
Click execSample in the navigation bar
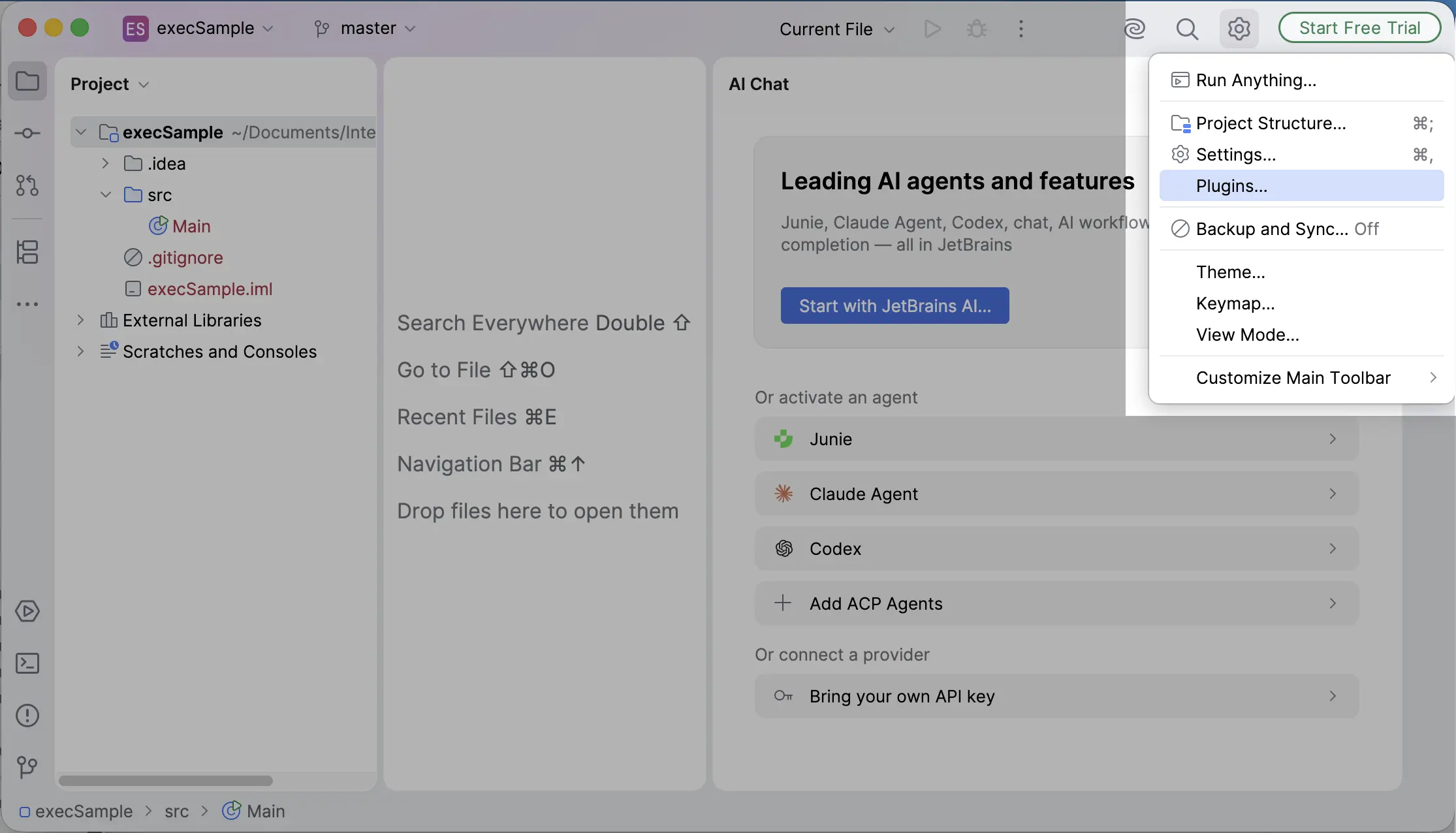click(x=84, y=811)
